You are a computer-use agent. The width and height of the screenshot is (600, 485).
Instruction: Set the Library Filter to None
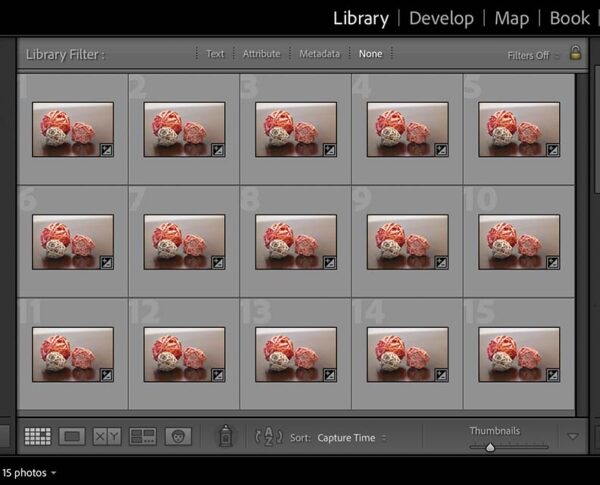[371, 54]
